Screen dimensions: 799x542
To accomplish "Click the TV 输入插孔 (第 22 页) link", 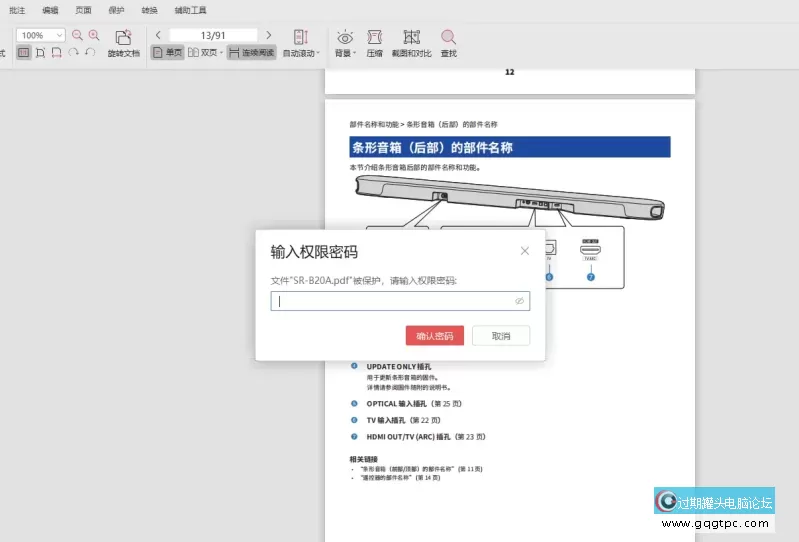I will (x=403, y=420).
